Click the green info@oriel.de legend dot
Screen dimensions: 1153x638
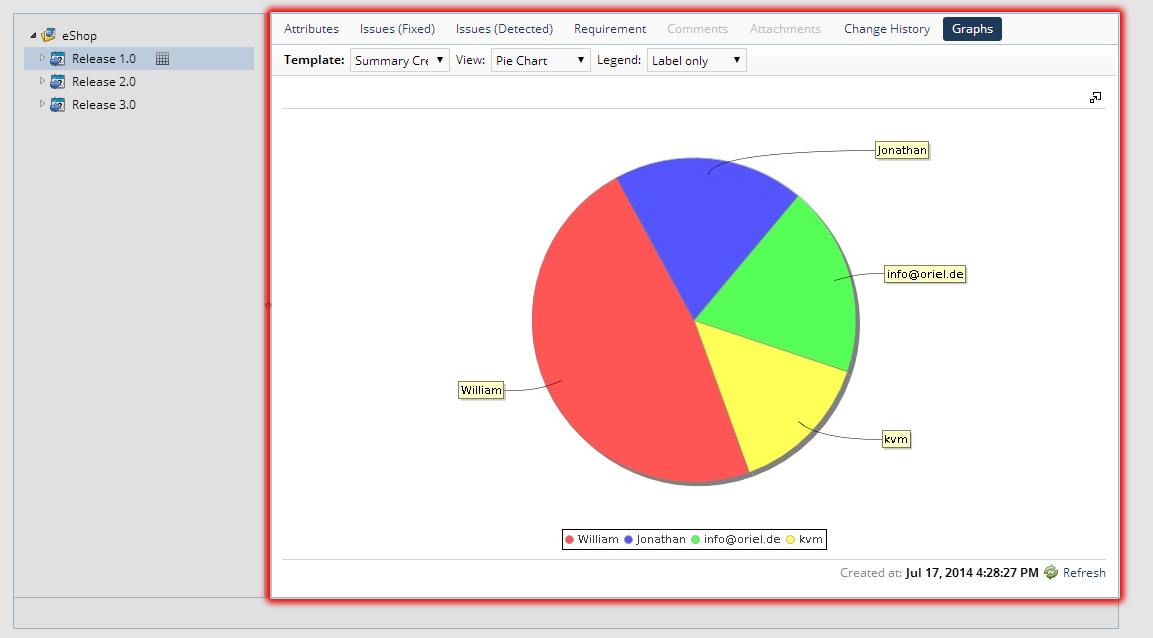click(x=695, y=540)
